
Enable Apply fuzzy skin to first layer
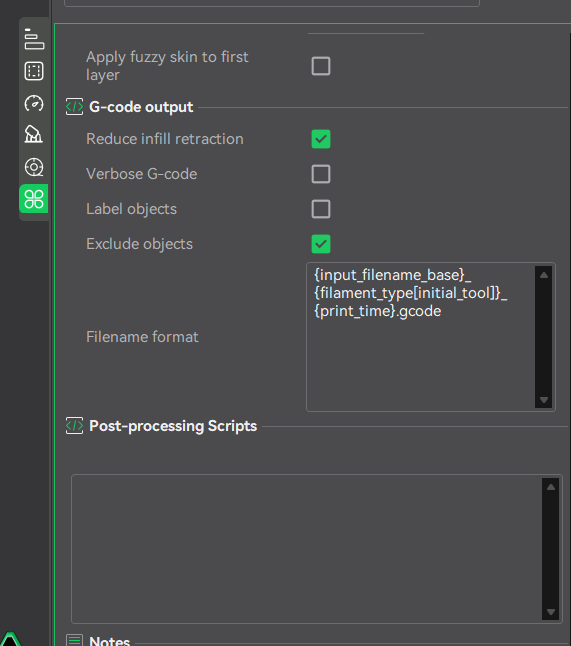[x=321, y=66]
